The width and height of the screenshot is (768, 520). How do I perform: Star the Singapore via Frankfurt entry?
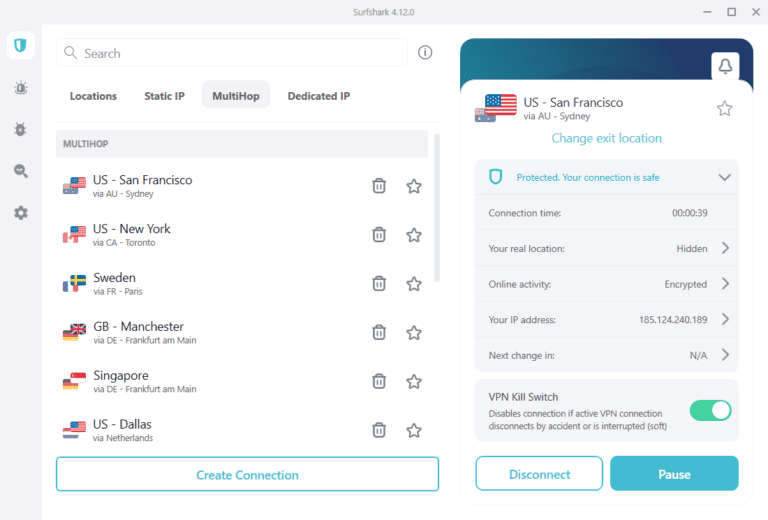point(414,381)
